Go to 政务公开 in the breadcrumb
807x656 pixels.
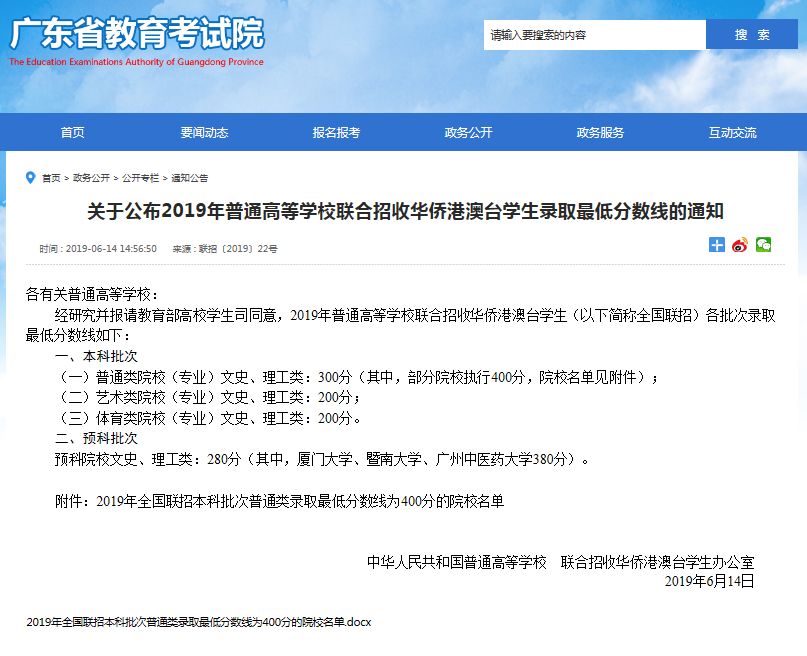pos(91,178)
